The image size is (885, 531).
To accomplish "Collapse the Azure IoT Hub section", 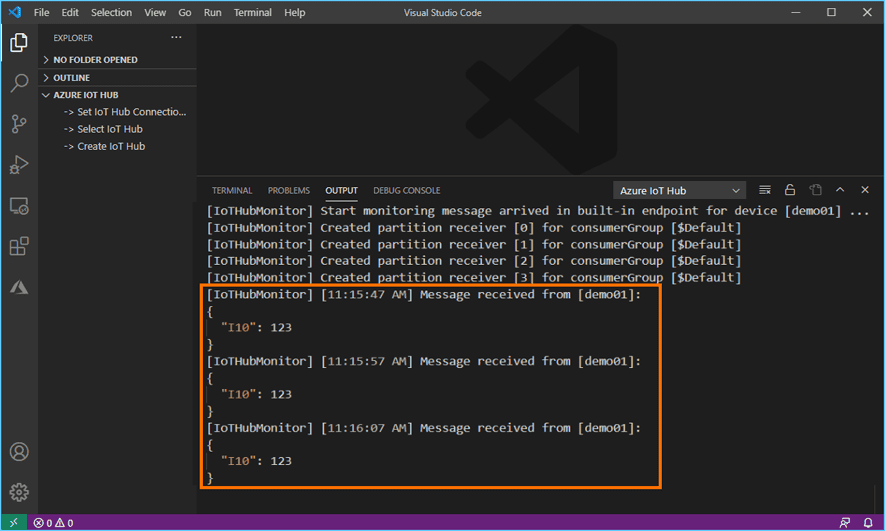I will point(117,95).
